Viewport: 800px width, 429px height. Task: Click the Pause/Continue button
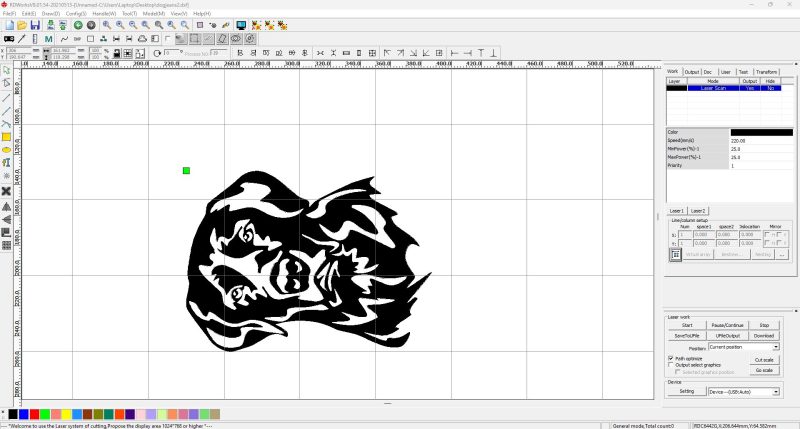click(x=727, y=325)
